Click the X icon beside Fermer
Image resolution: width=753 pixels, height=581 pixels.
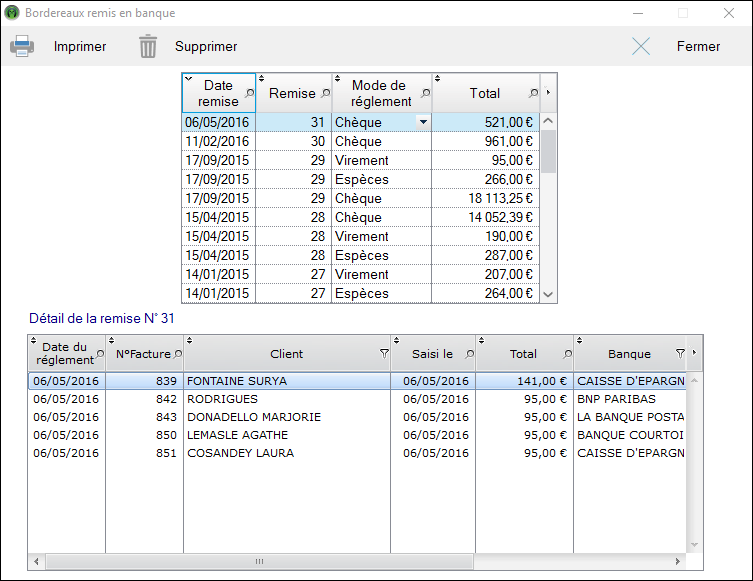pos(641,46)
